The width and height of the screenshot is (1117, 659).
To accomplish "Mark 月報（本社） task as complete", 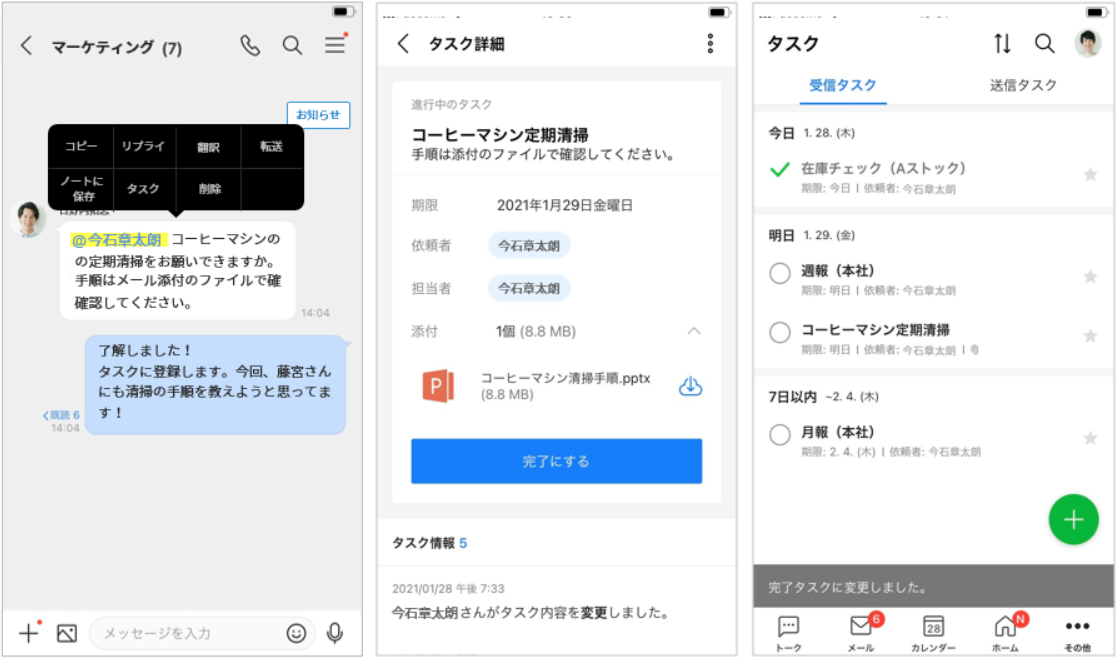I will (780, 435).
